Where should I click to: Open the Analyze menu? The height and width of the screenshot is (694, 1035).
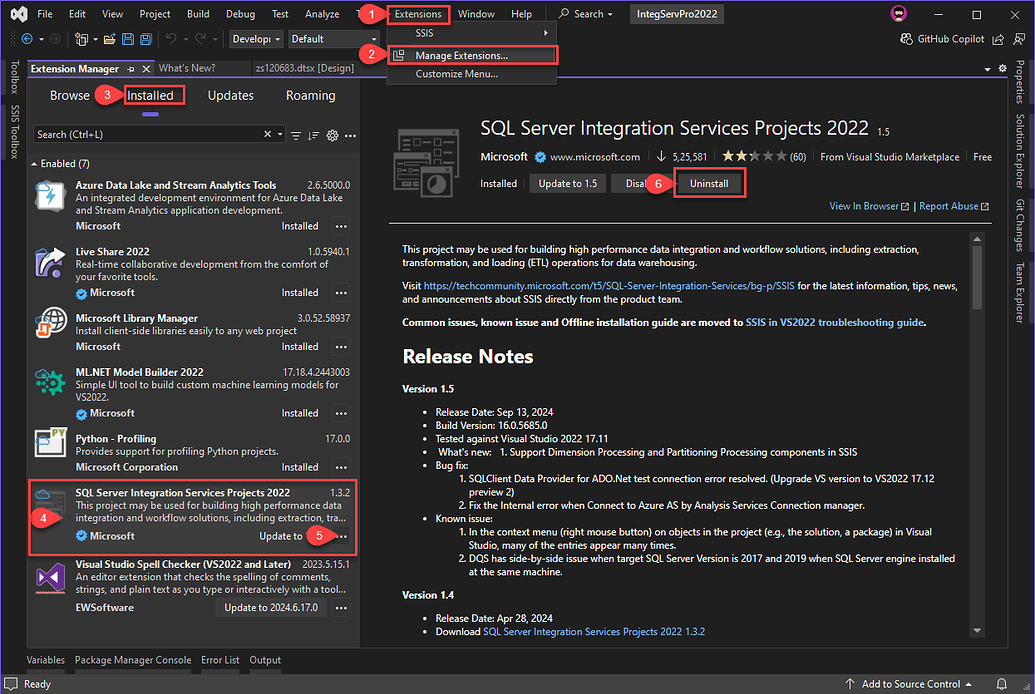[x=321, y=13]
